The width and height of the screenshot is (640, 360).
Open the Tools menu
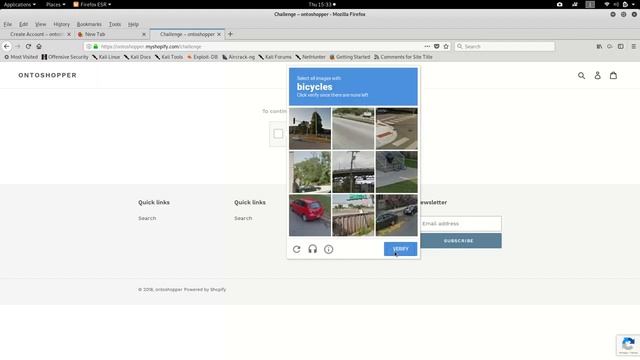[115, 24]
